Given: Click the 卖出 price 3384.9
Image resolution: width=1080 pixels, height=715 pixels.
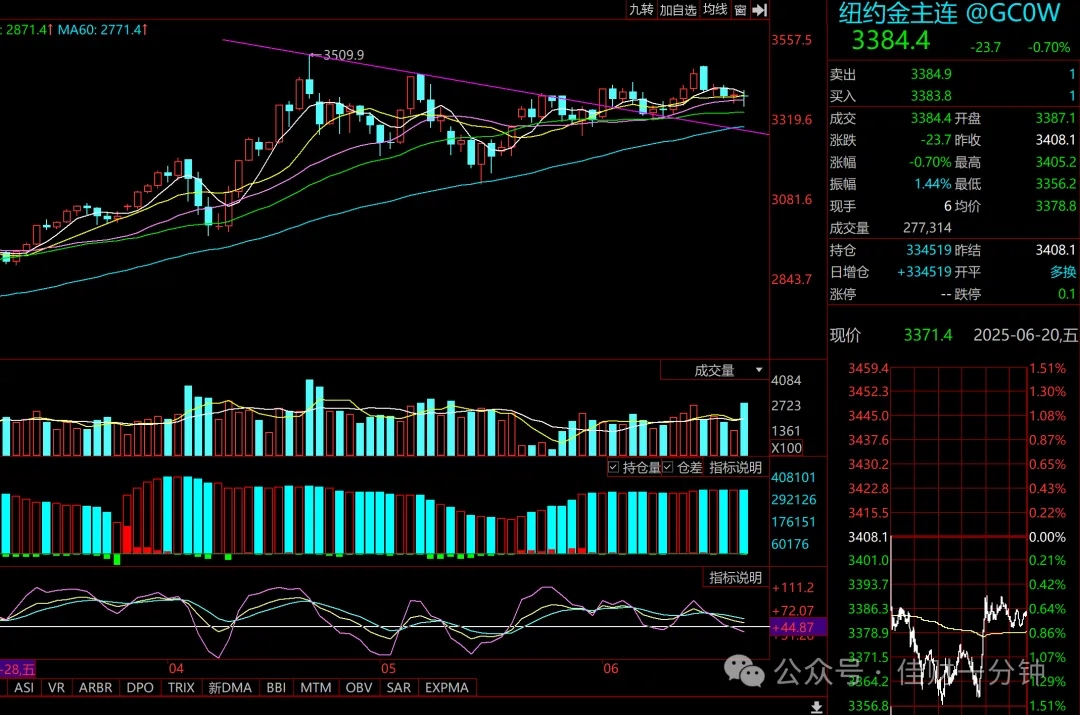Looking at the screenshot, I should pos(931,74).
